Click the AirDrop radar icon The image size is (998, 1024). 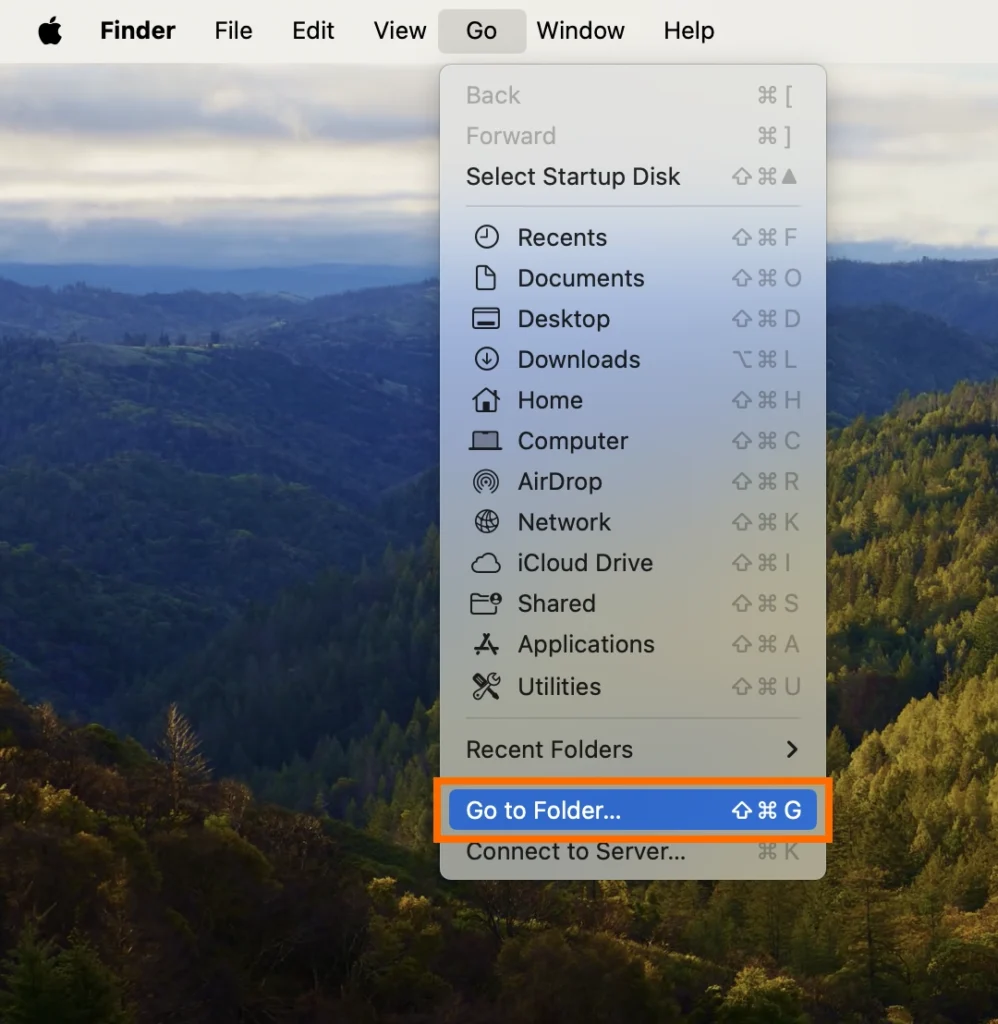[486, 481]
